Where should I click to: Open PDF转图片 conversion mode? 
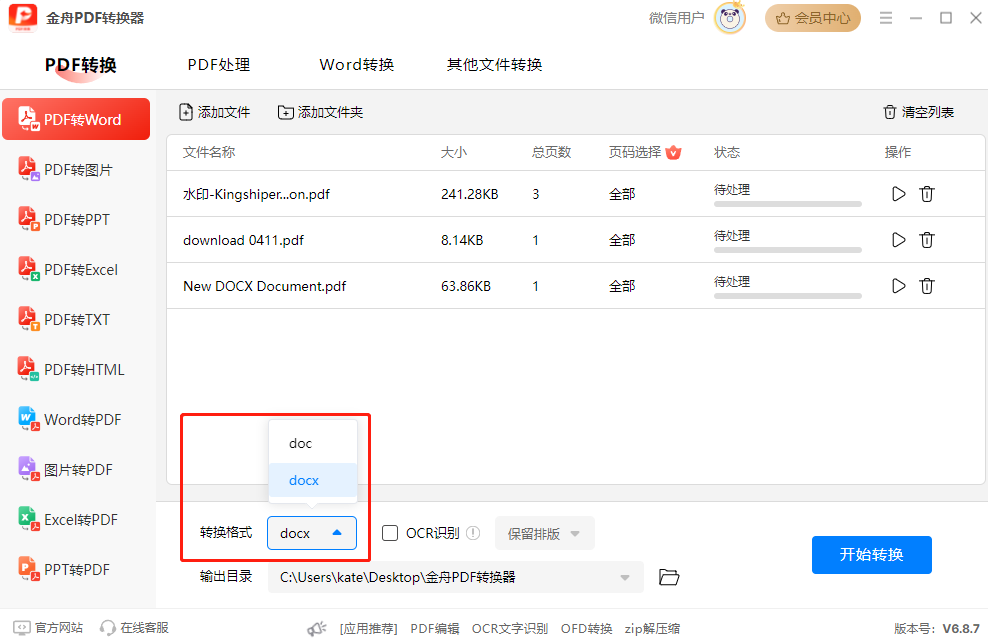[x=76, y=170]
